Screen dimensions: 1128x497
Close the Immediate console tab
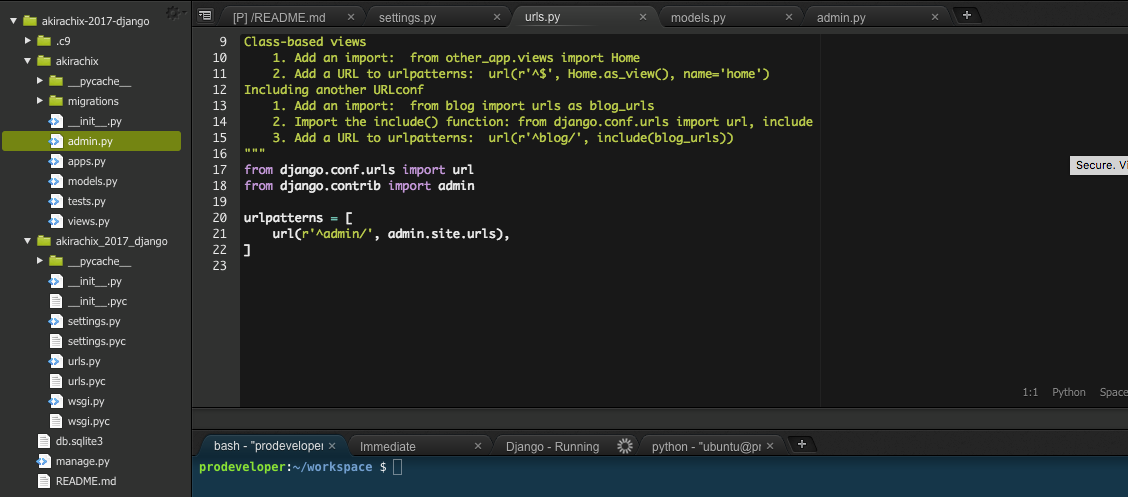(x=478, y=446)
